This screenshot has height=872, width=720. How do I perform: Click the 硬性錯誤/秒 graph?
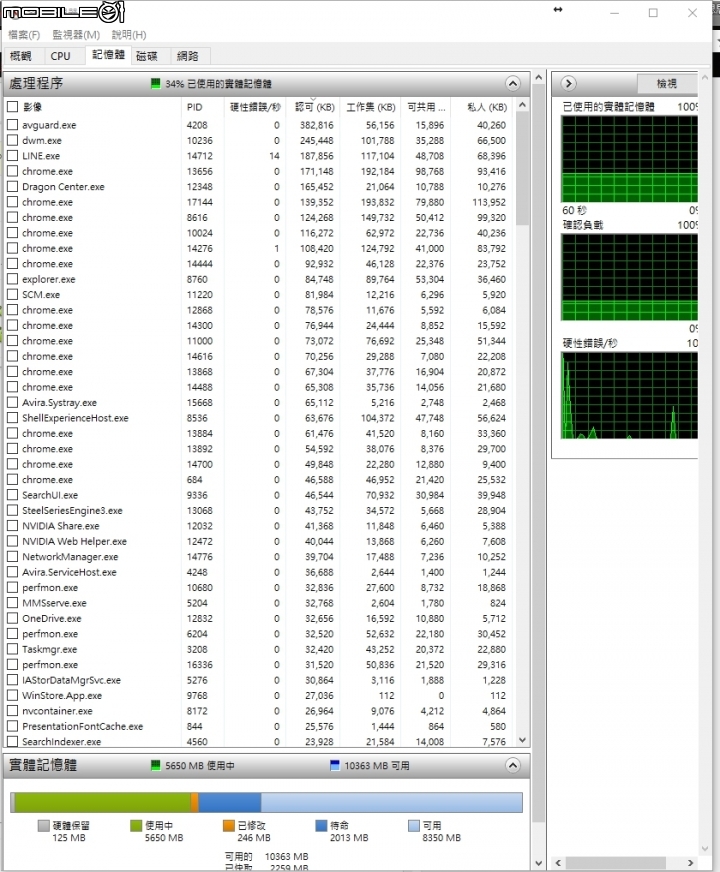tap(629, 395)
